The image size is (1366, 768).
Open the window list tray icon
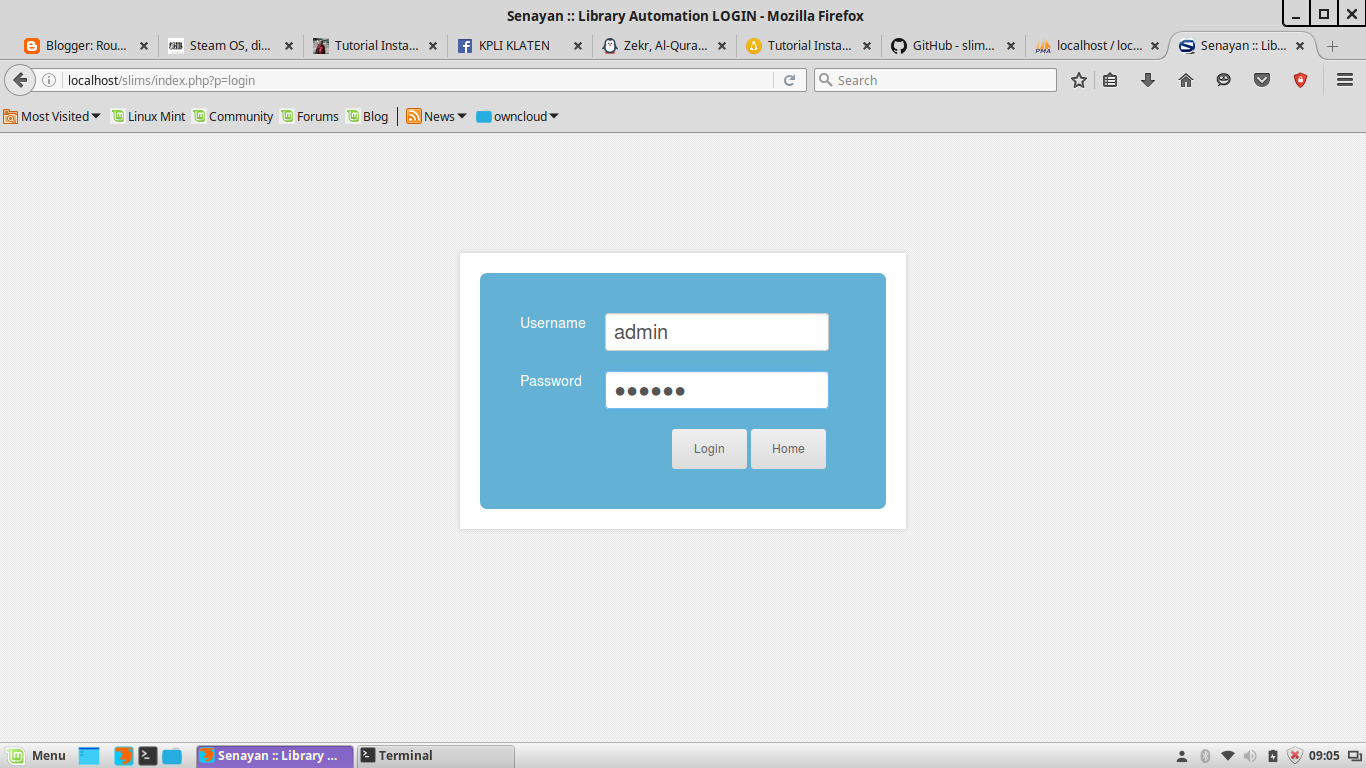point(1354,756)
